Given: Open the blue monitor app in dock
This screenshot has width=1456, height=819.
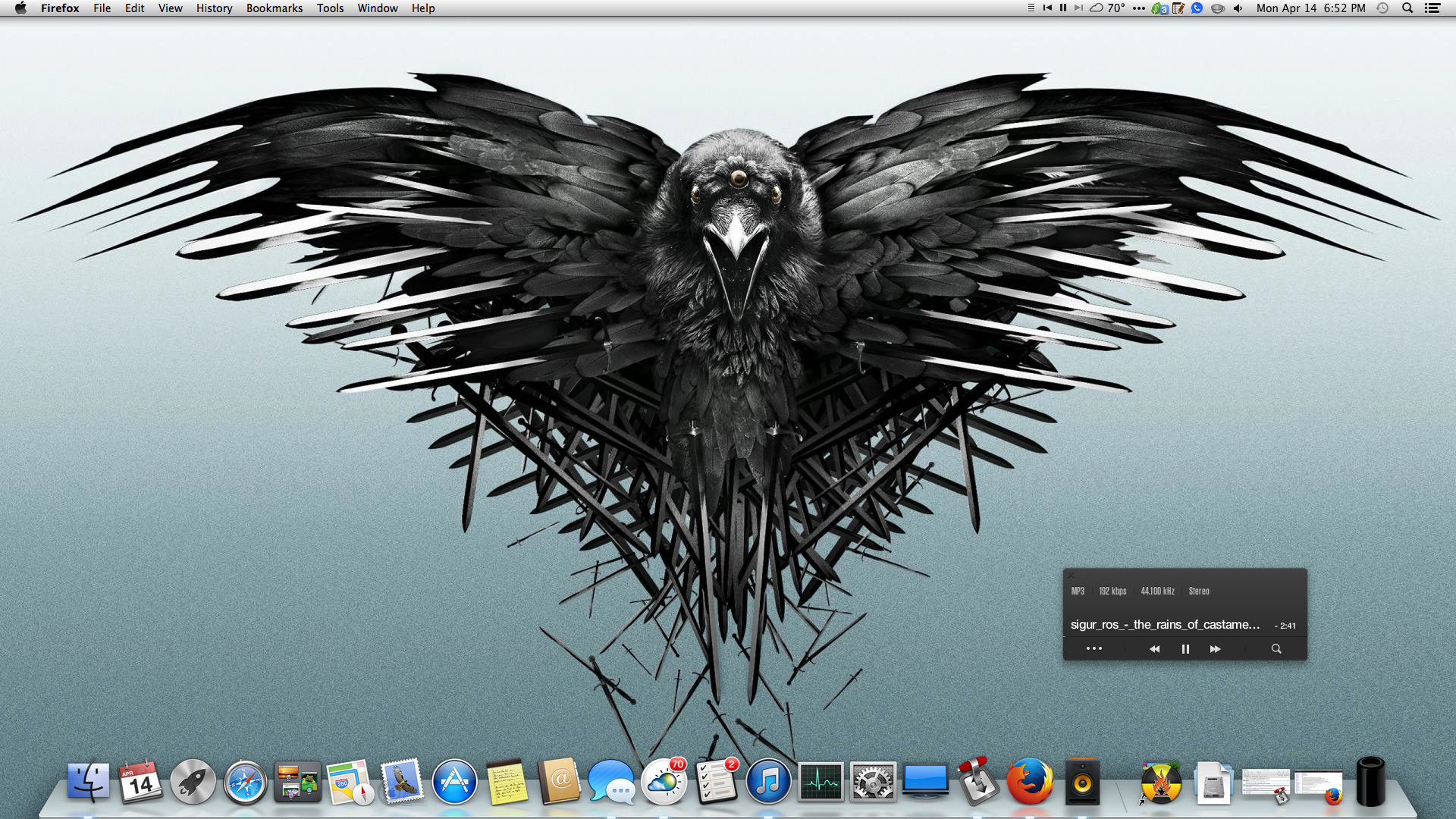Looking at the screenshot, I should [x=925, y=782].
